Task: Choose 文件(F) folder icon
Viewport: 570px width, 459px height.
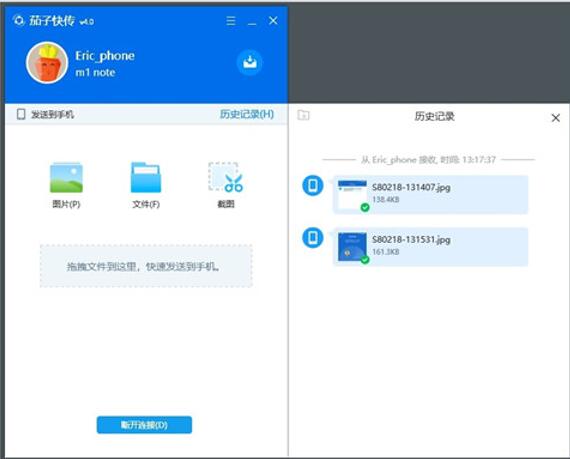Action: point(146,177)
